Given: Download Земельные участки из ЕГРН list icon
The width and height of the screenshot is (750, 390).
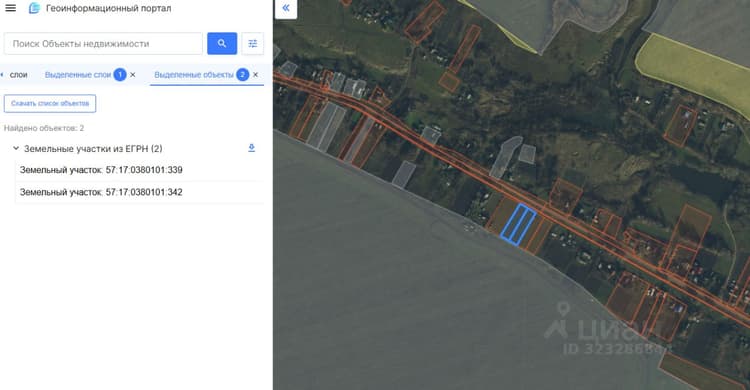Looking at the screenshot, I should point(252,148).
